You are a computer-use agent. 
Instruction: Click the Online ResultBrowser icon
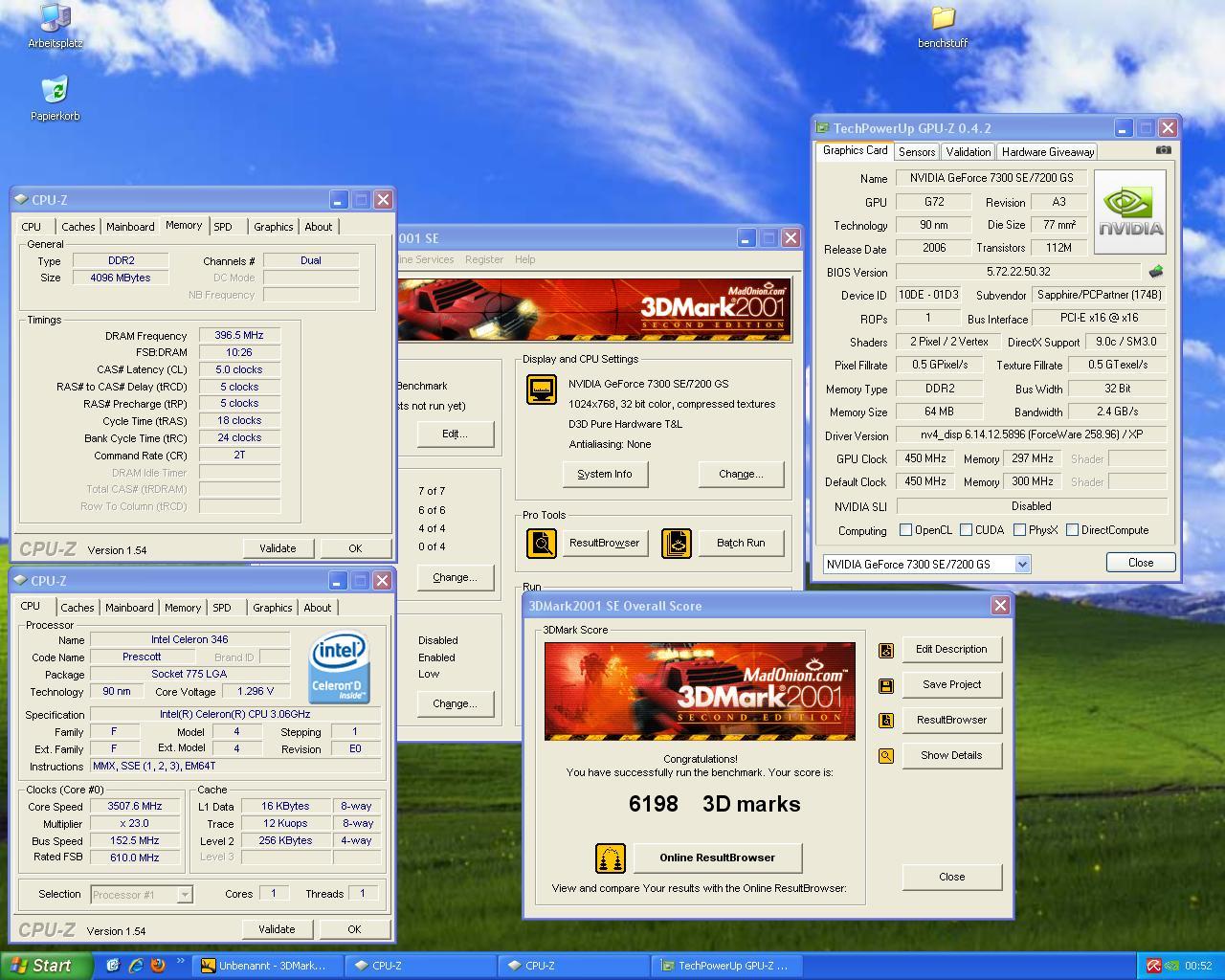[611, 858]
